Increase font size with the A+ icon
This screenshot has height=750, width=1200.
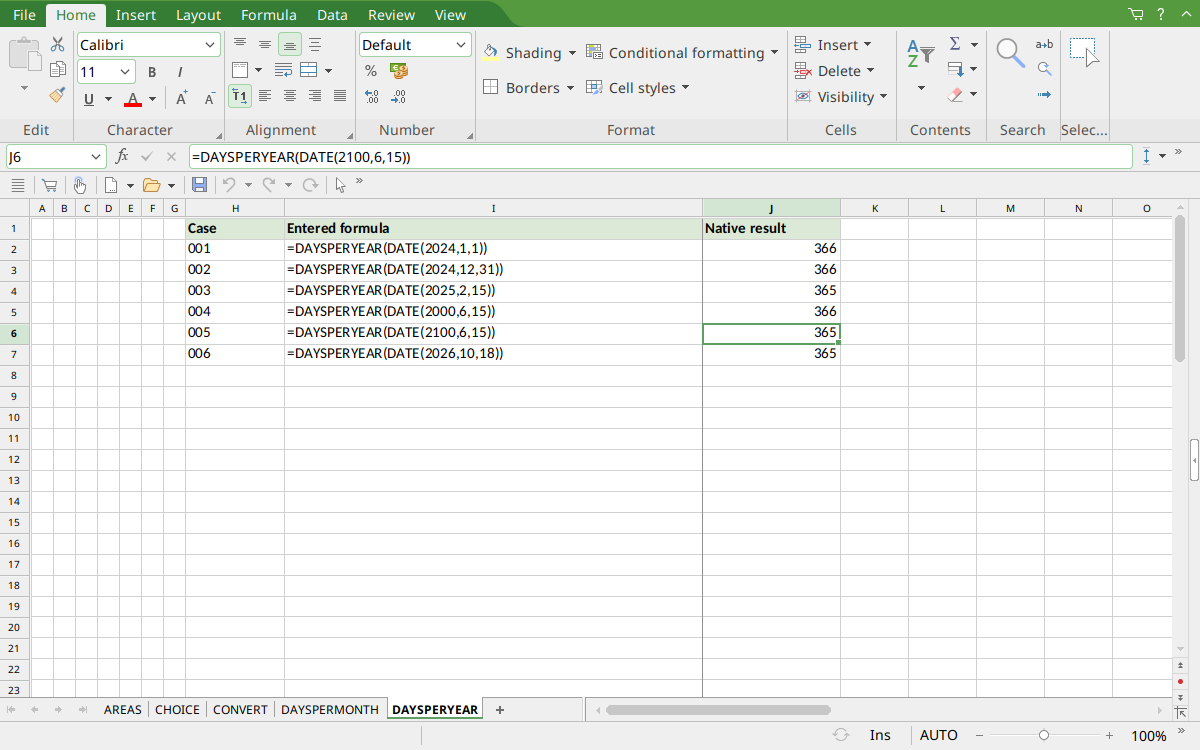pos(182,99)
